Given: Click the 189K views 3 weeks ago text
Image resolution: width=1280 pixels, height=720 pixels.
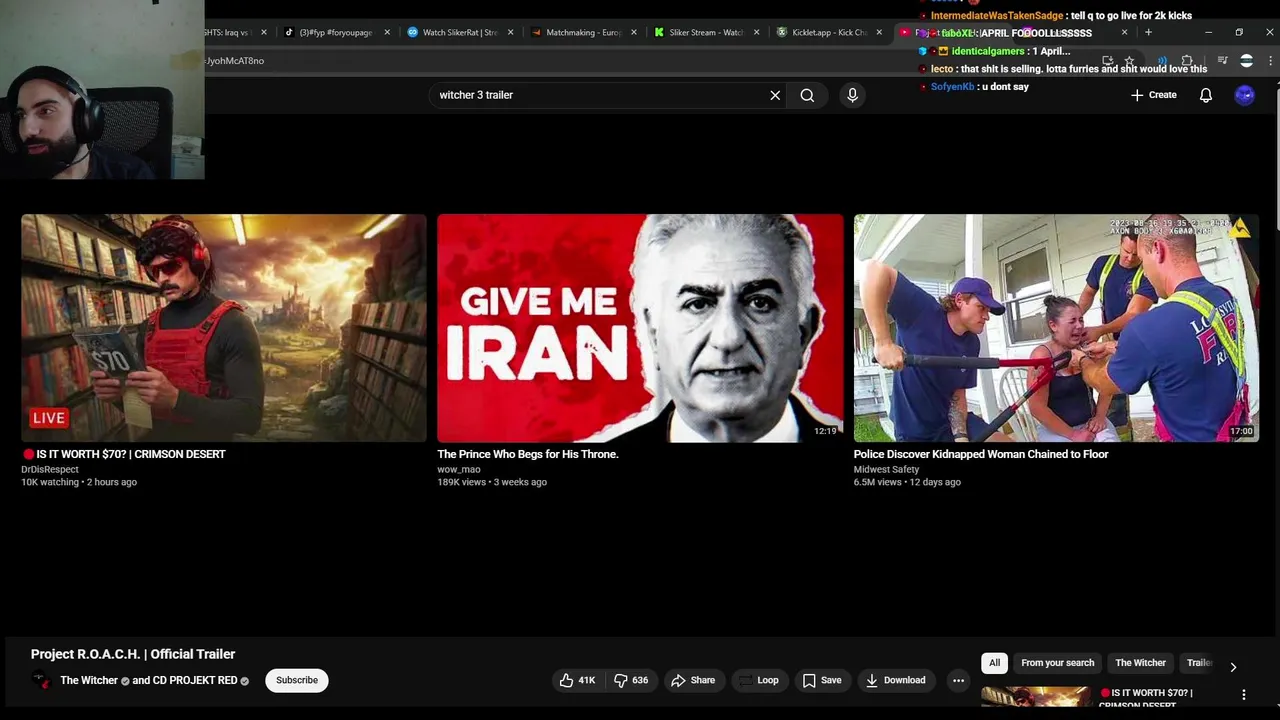Looking at the screenshot, I should click(x=492, y=482).
